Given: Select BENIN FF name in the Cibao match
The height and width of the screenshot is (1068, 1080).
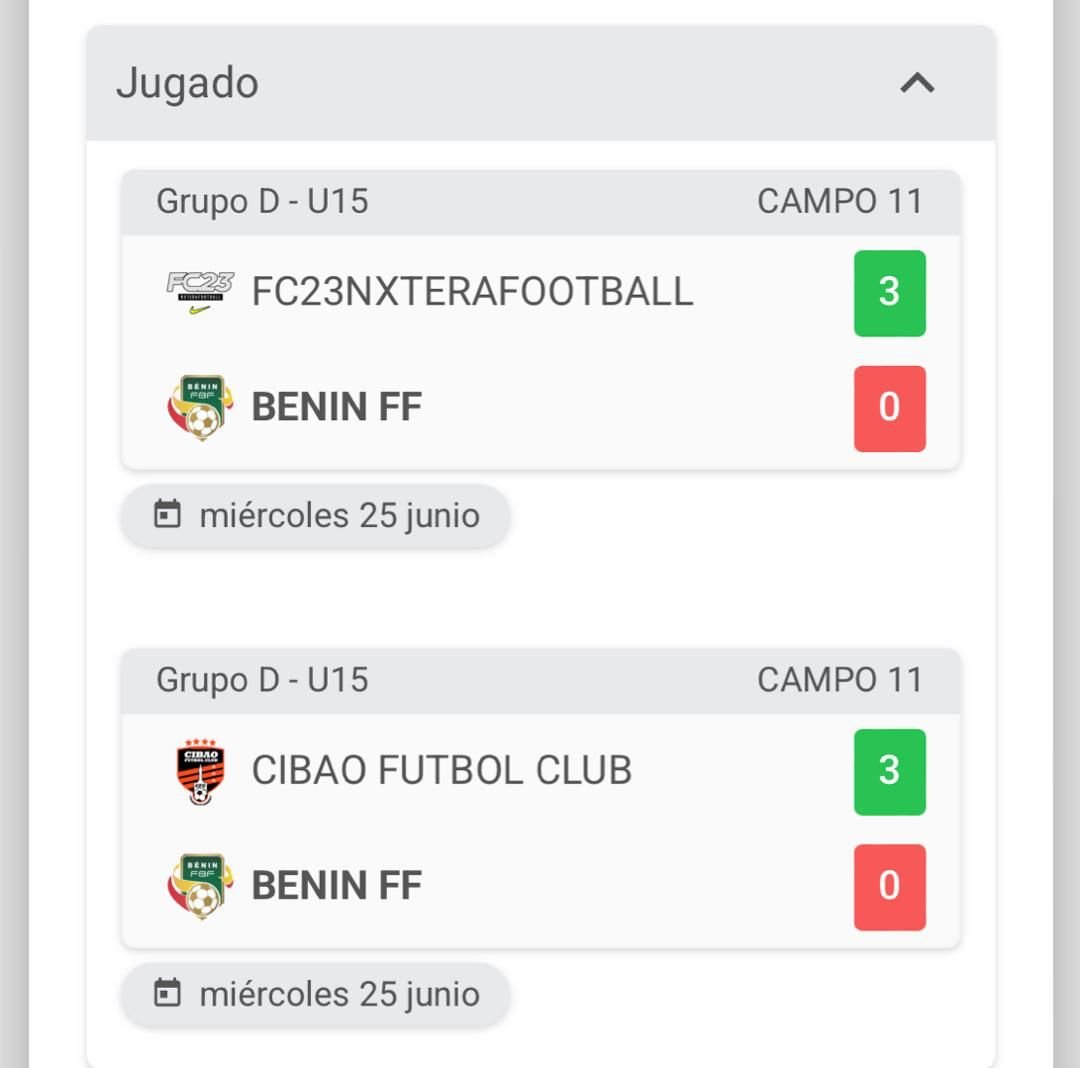Looking at the screenshot, I should 336,886.
